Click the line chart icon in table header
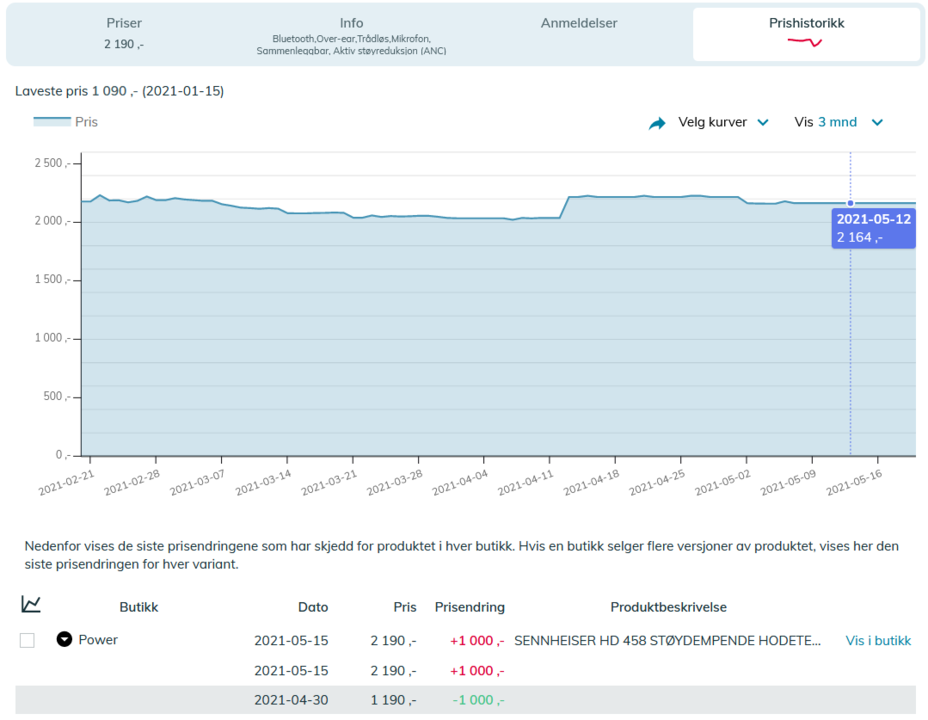This screenshot has height=720, width=928. [31, 604]
